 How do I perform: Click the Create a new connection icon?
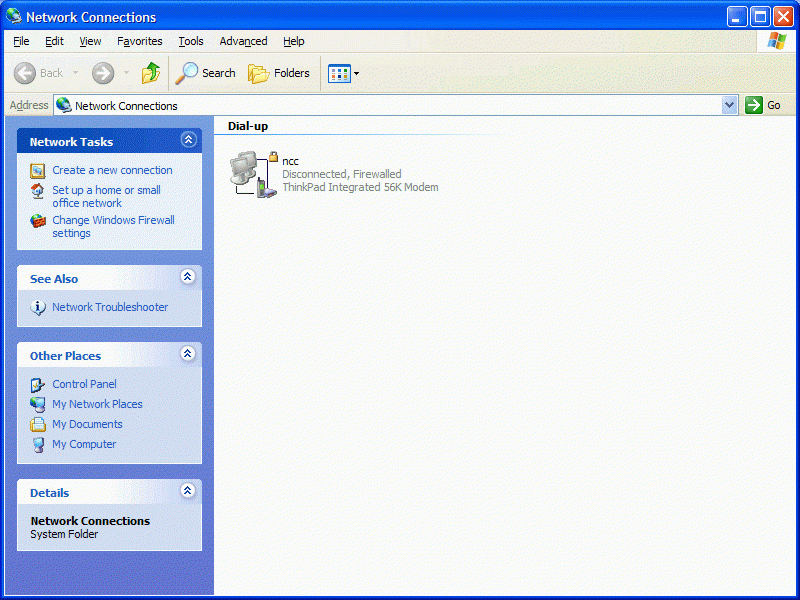[x=38, y=171]
